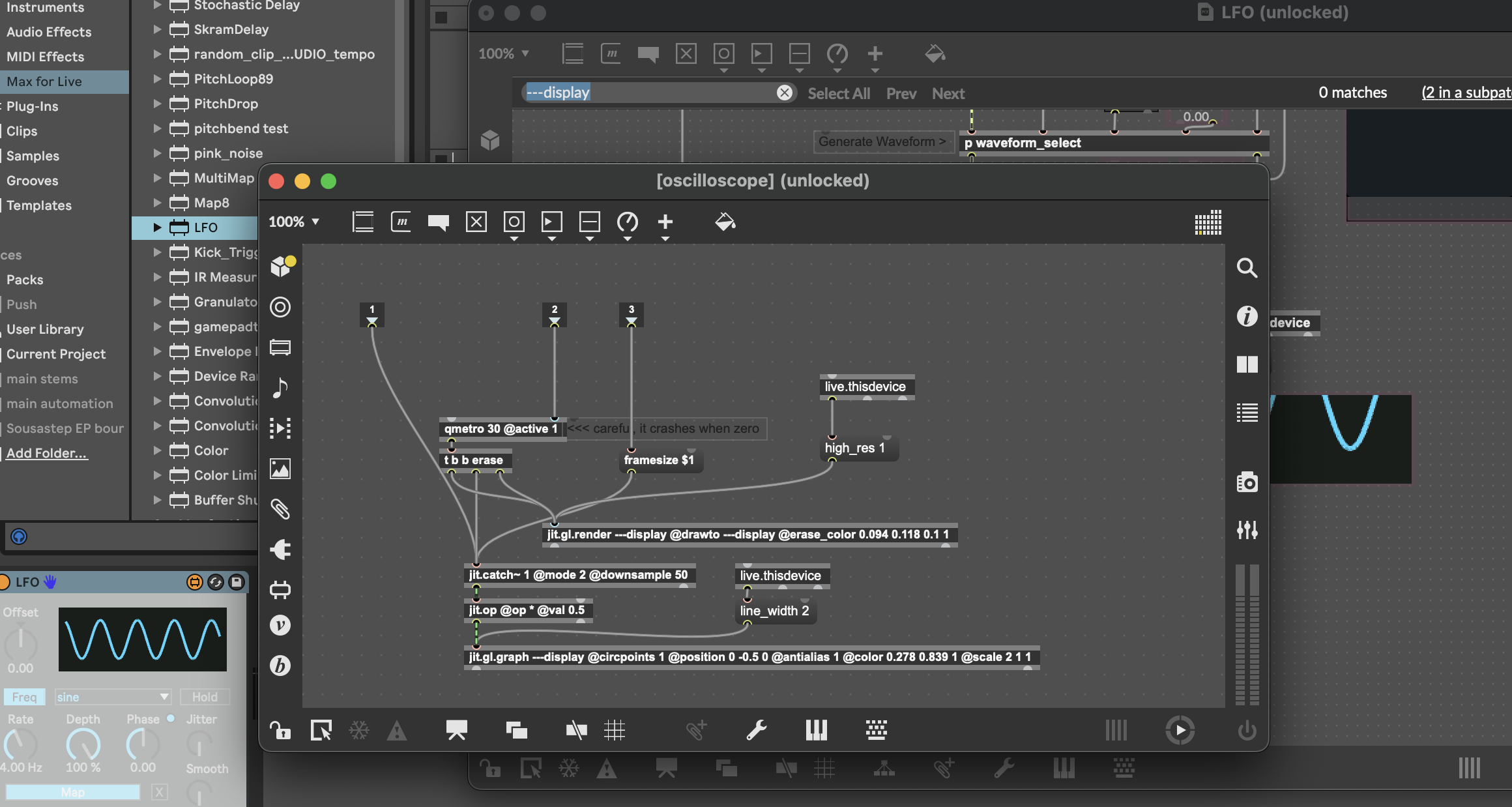Click Next in find bar

[x=948, y=93]
